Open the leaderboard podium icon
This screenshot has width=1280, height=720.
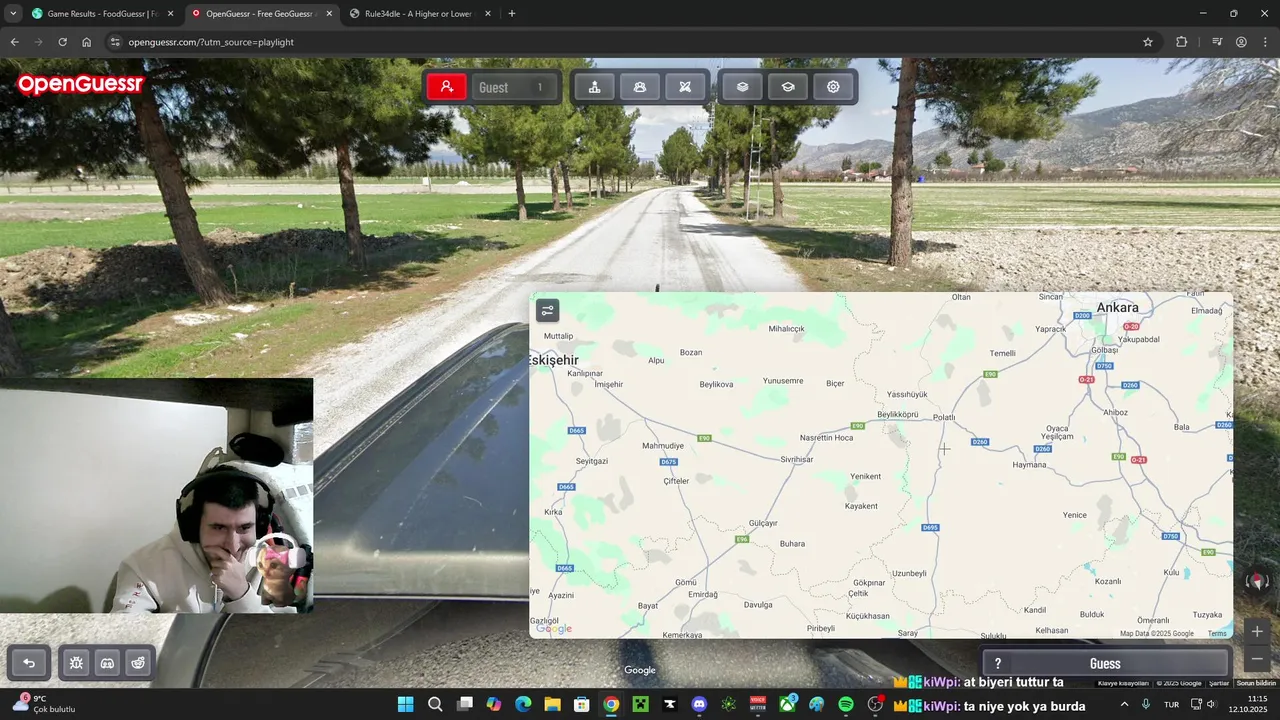[594, 87]
